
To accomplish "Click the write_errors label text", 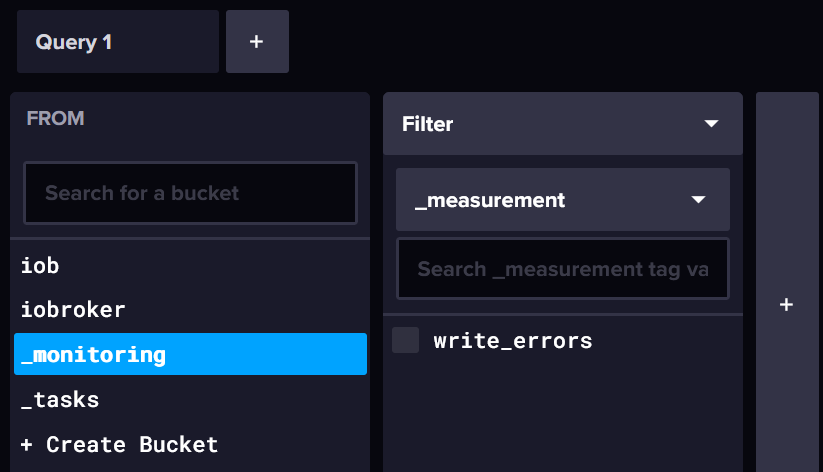I will [513, 341].
